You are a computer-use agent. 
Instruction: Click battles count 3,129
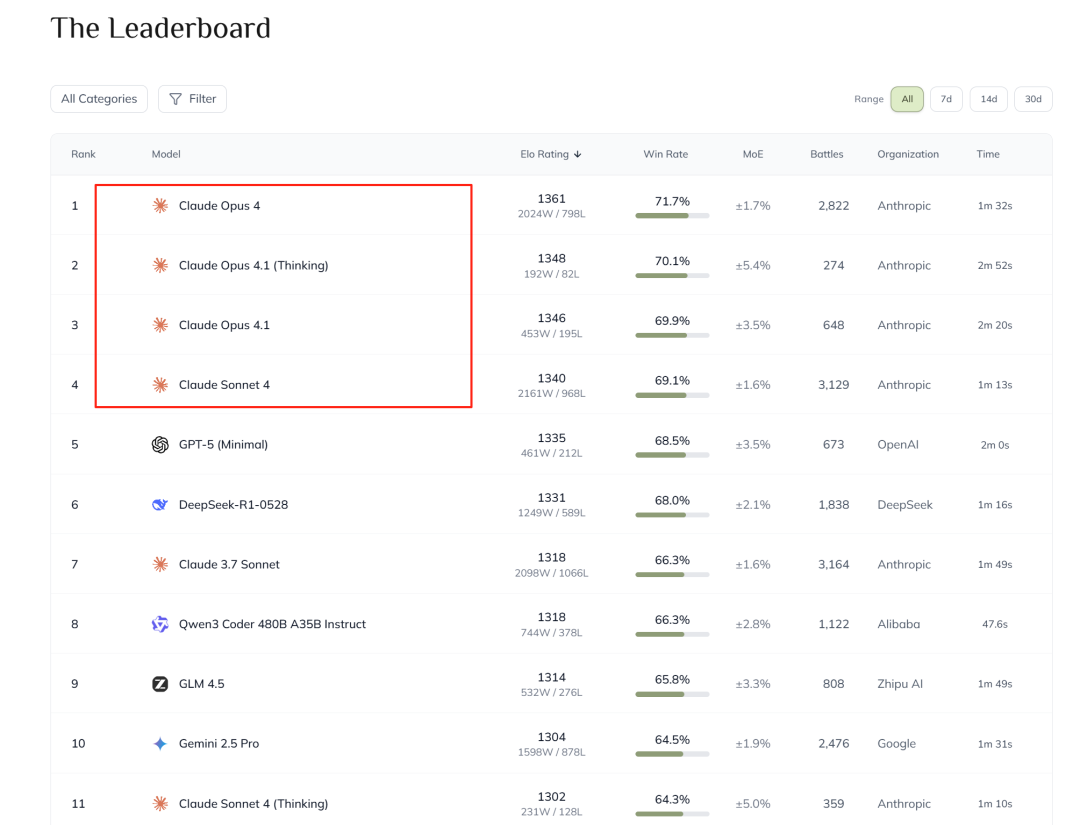[x=833, y=385]
